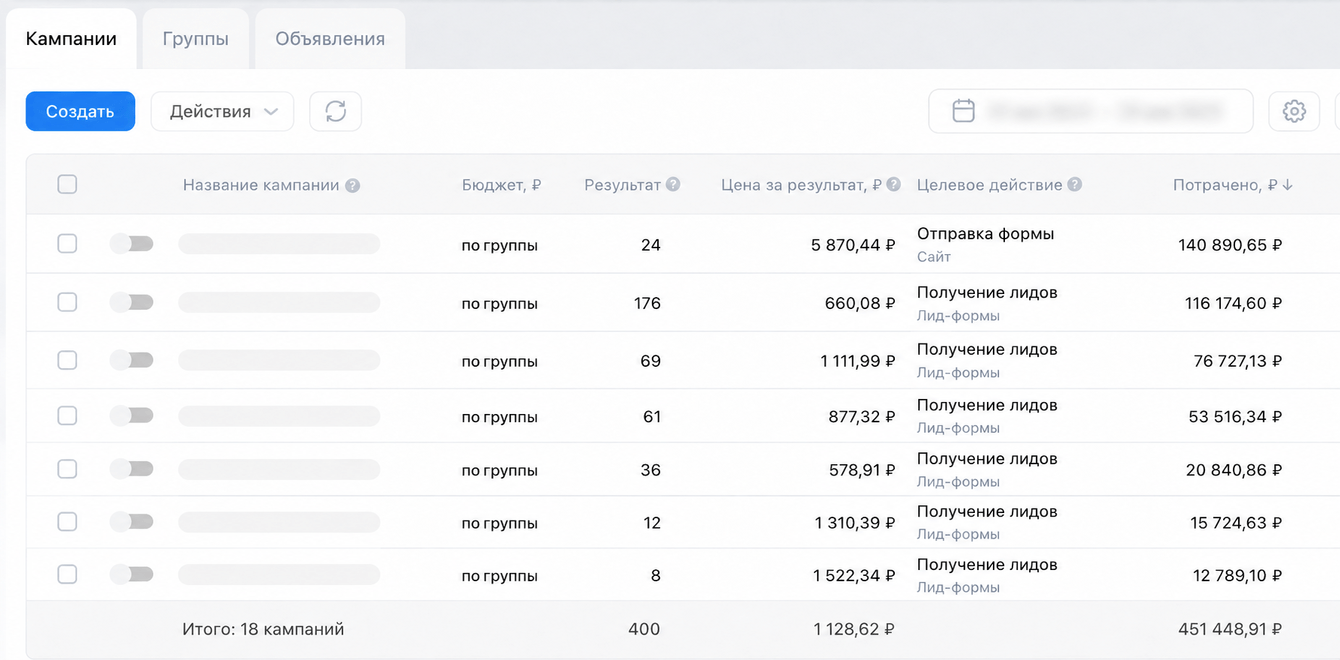Click the sort arrow beside Потрачено
The height and width of the screenshot is (660, 1340).
click(x=1287, y=185)
